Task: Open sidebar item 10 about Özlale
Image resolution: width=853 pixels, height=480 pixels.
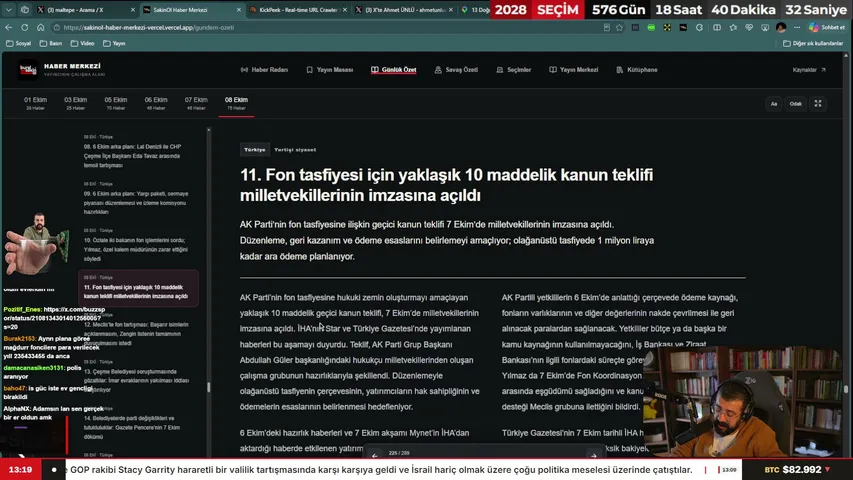Action: click(x=136, y=245)
